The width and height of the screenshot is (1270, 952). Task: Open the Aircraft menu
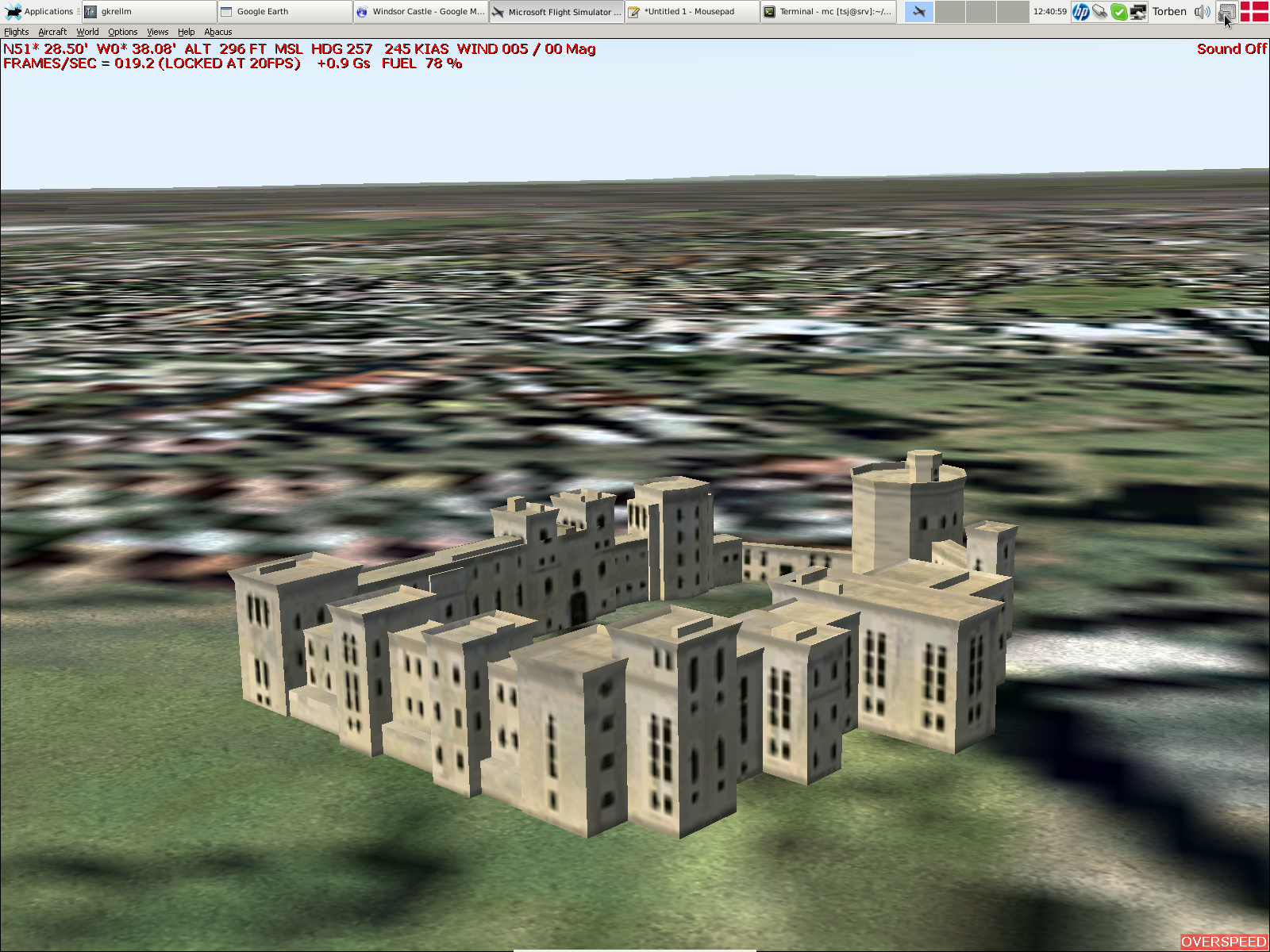point(52,32)
